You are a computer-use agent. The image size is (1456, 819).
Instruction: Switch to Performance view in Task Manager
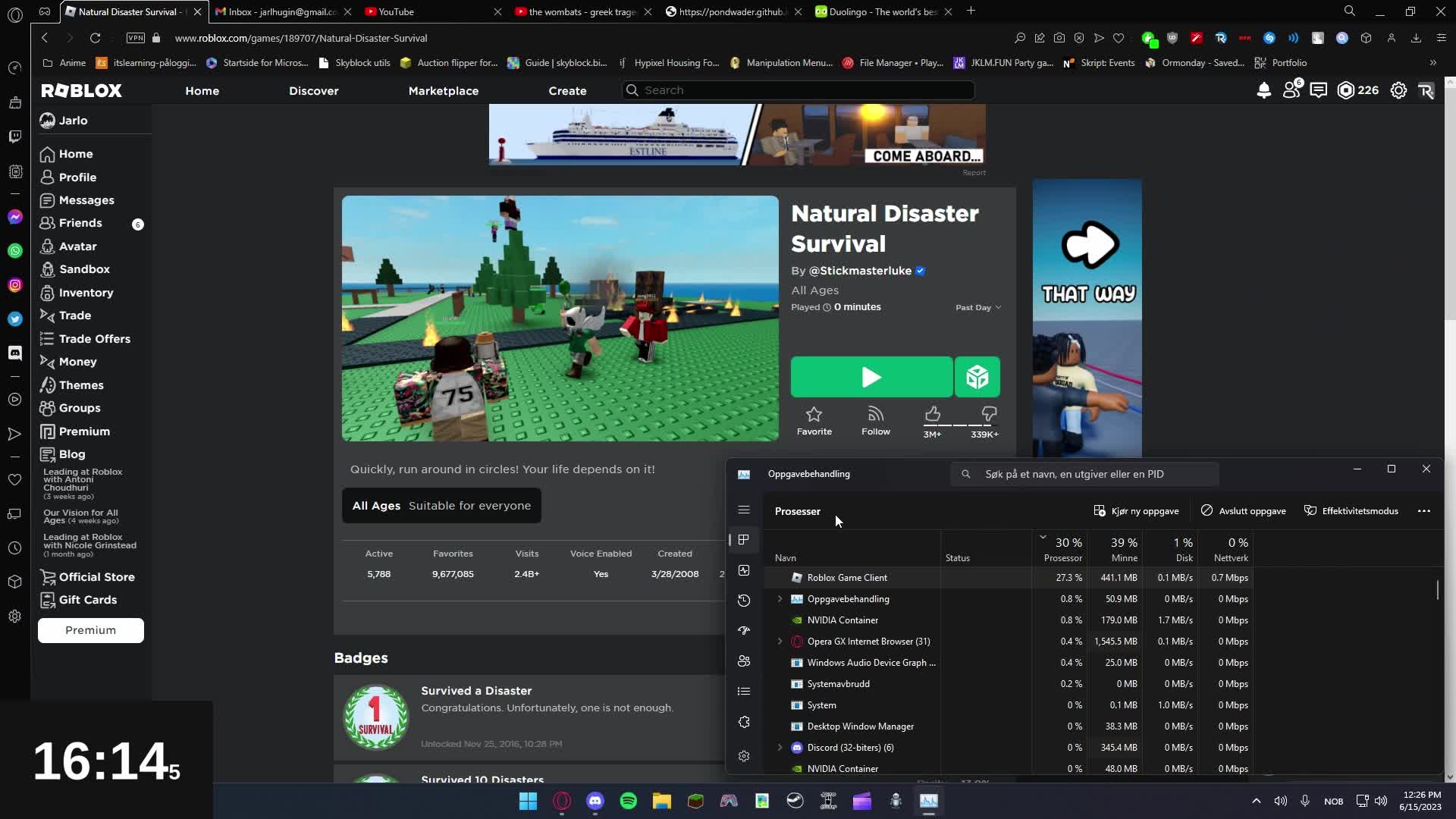(x=743, y=570)
